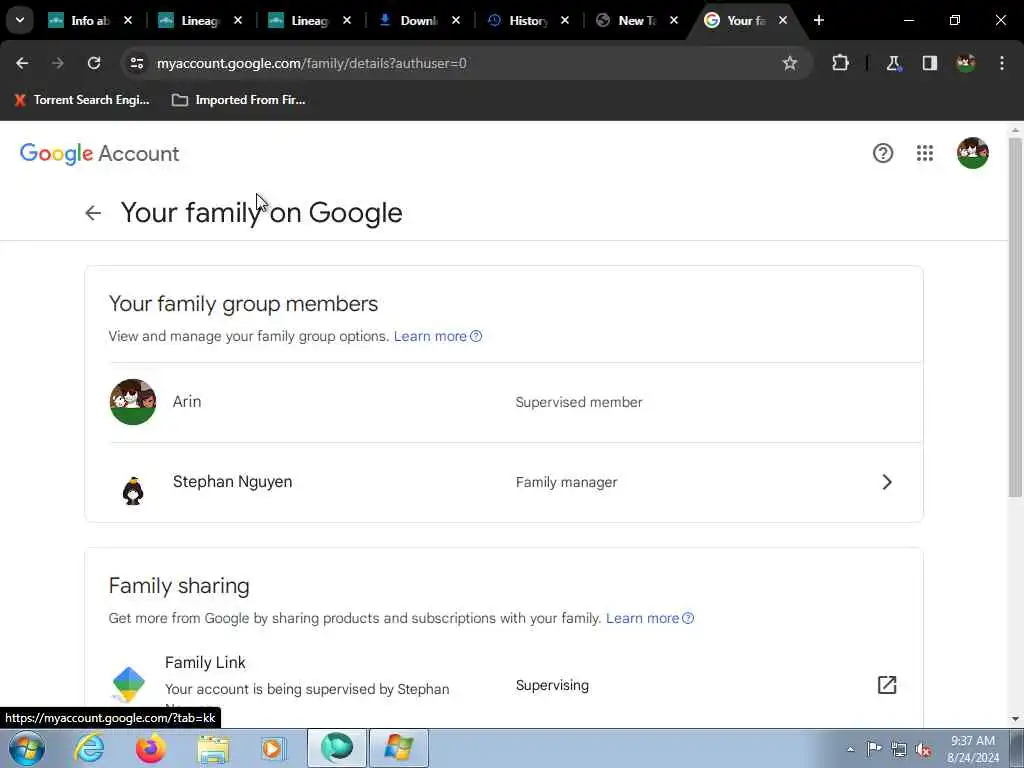
Task: Open Learn more about Family sharing
Action: (x=650, y=618)
